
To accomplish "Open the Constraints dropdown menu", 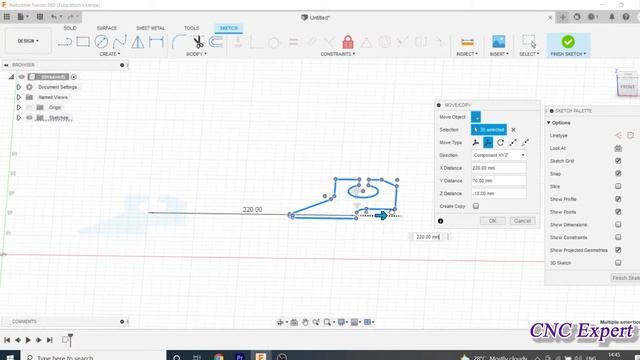I will pos(338,54).
